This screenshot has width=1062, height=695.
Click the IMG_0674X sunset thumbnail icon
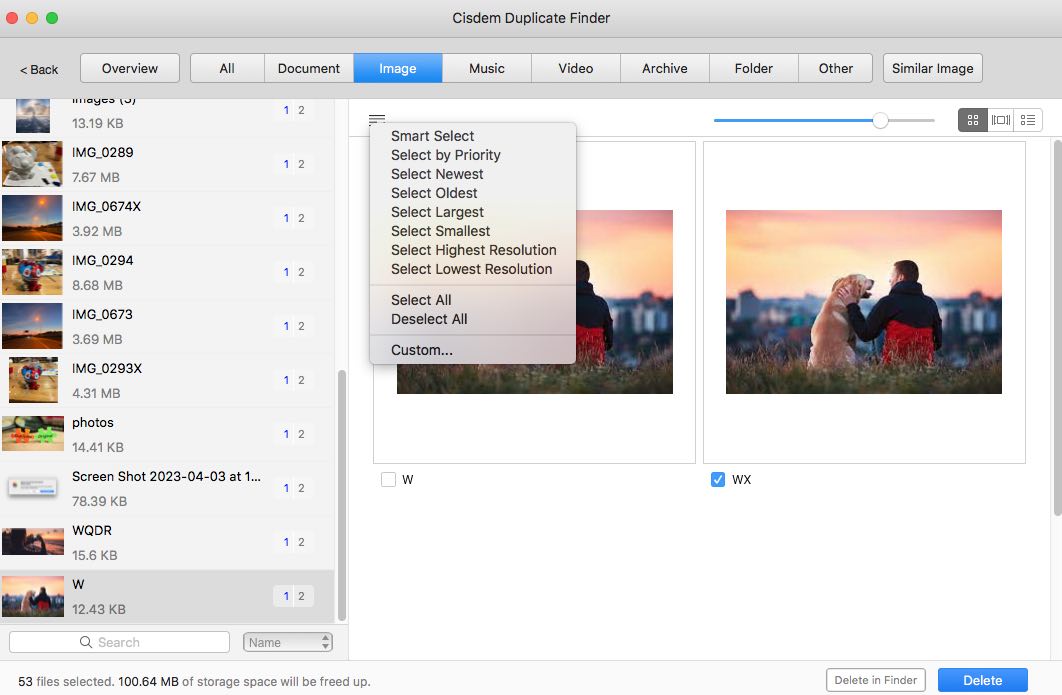(x=33, y=218)
